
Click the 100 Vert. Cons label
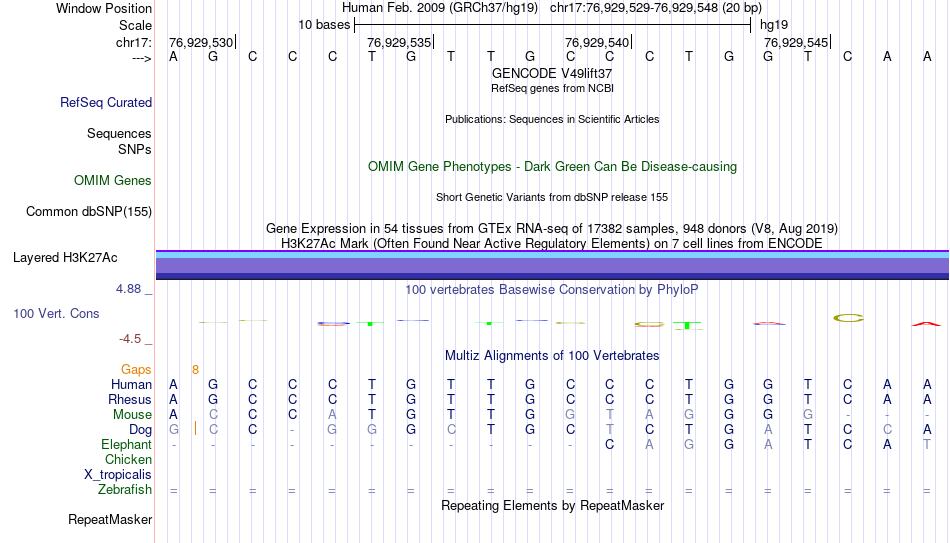[56, 313]
